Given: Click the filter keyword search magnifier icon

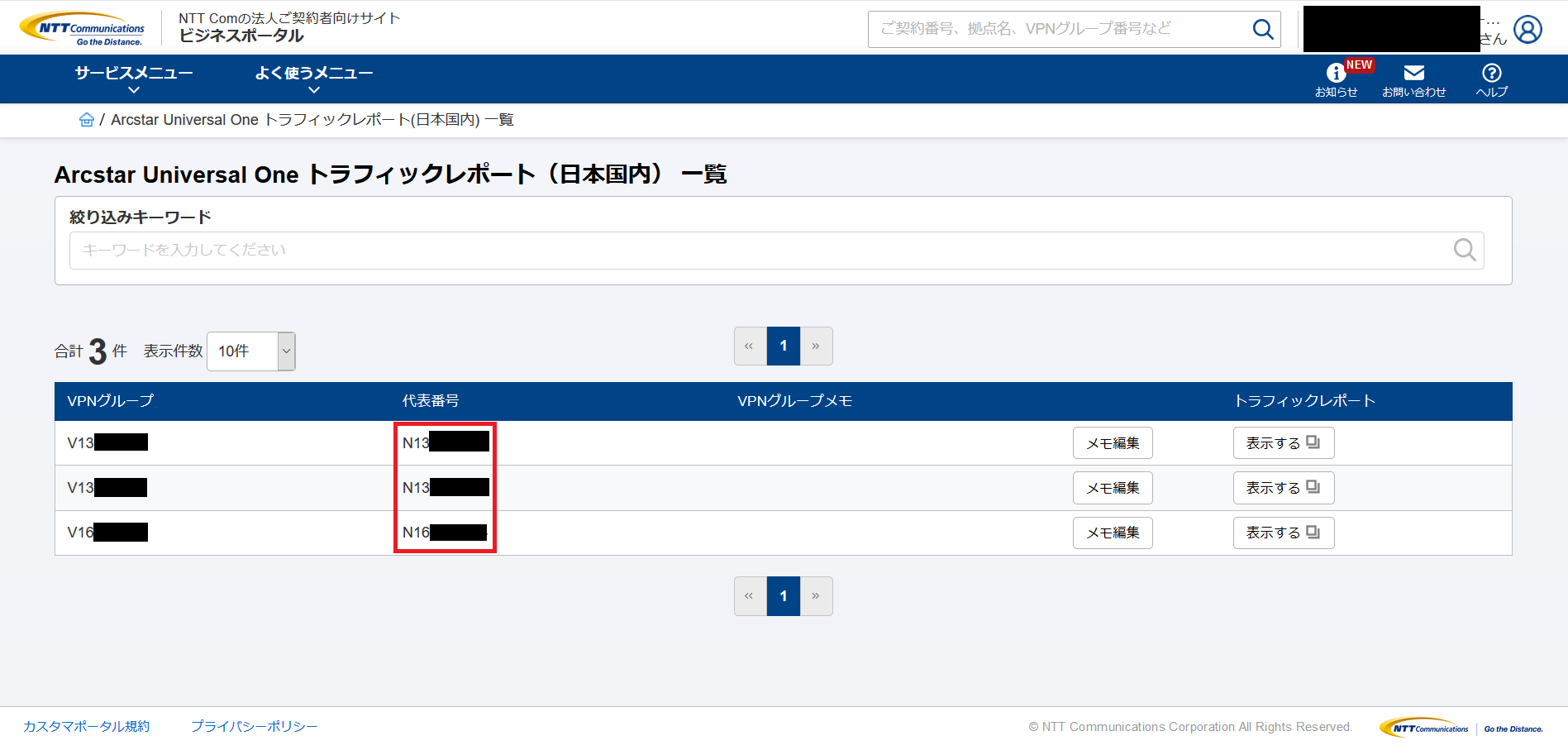Looking at the screenshot, I should pos(1465,250).
